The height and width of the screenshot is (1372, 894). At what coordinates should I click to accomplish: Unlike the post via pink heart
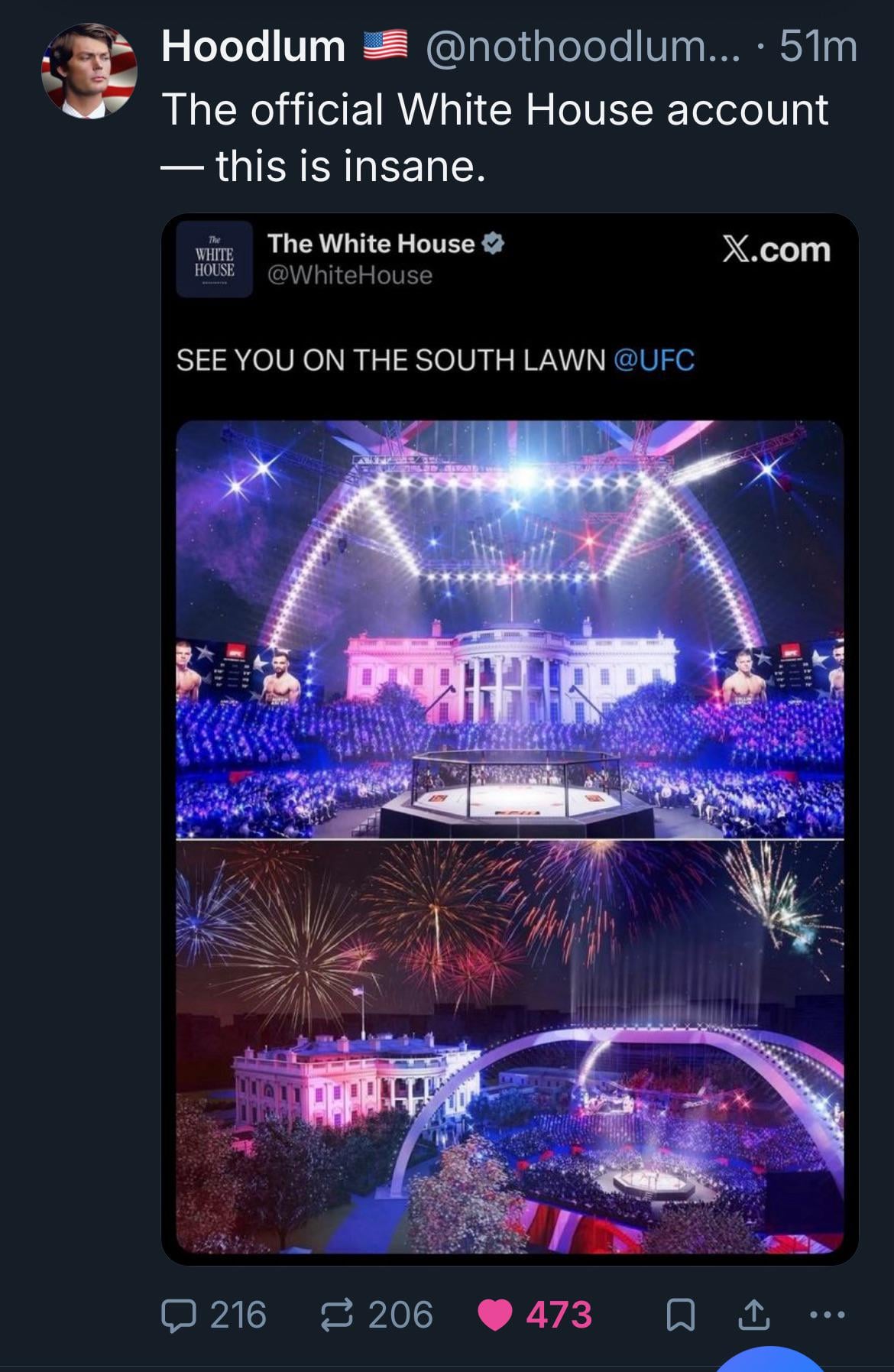(494, 1315)
